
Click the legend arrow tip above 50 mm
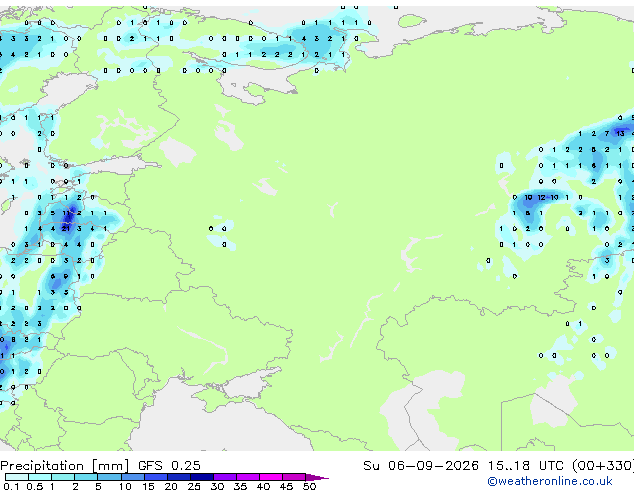tap(317, 477)
